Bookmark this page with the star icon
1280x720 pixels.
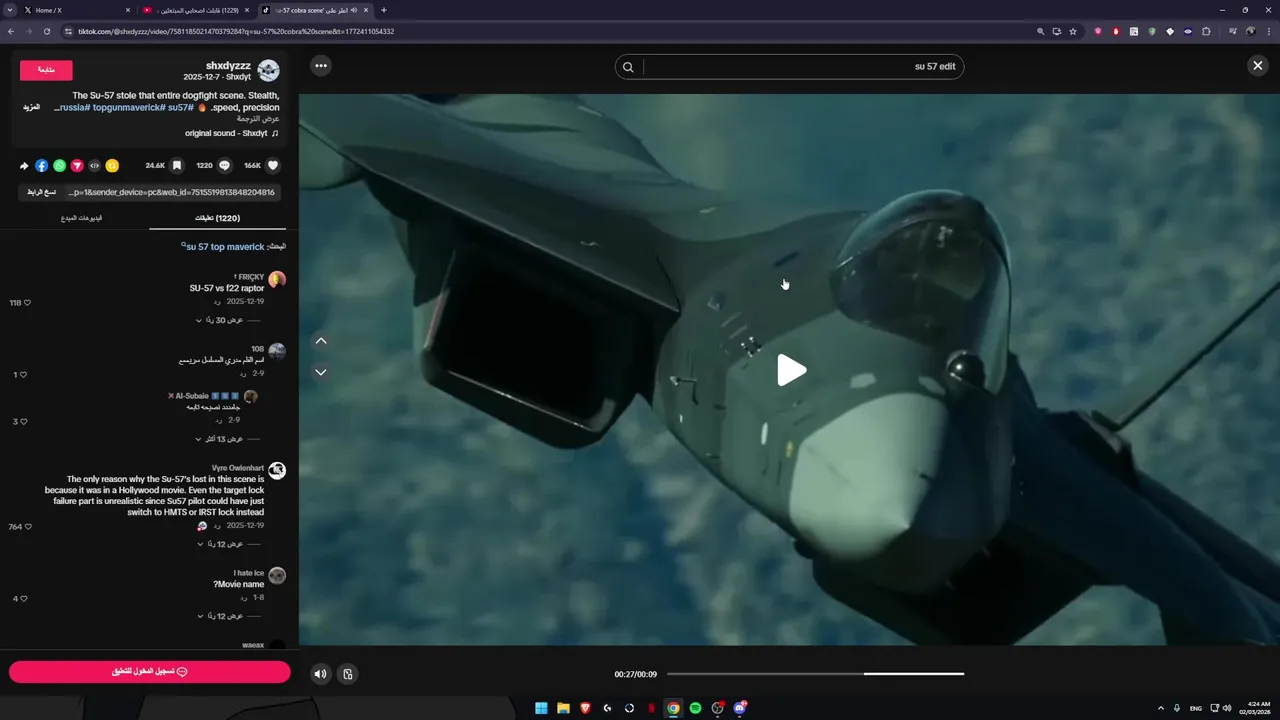coord(1073,31)
